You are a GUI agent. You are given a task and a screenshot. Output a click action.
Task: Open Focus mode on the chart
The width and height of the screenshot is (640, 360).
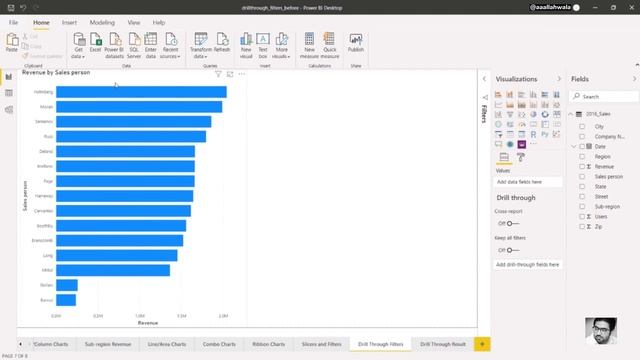[230, 74]
